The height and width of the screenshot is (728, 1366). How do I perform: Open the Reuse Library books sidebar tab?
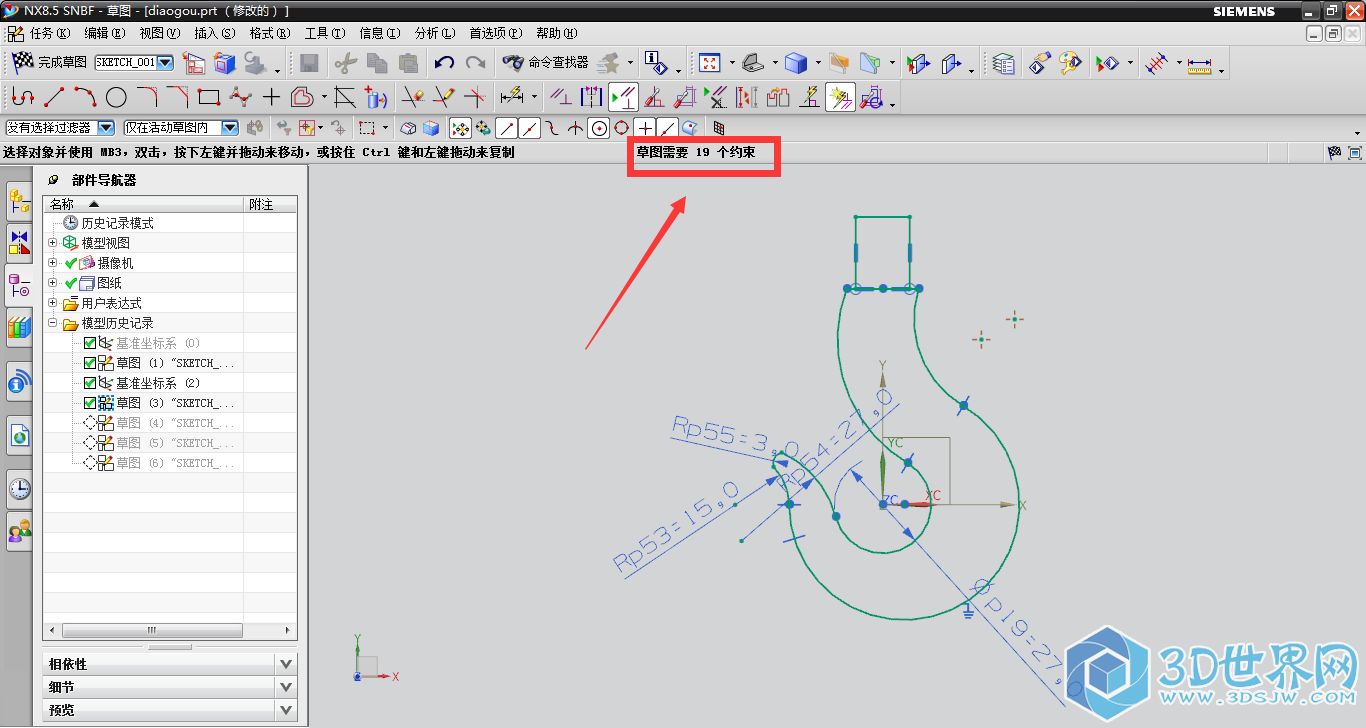[x=19, y=327]
